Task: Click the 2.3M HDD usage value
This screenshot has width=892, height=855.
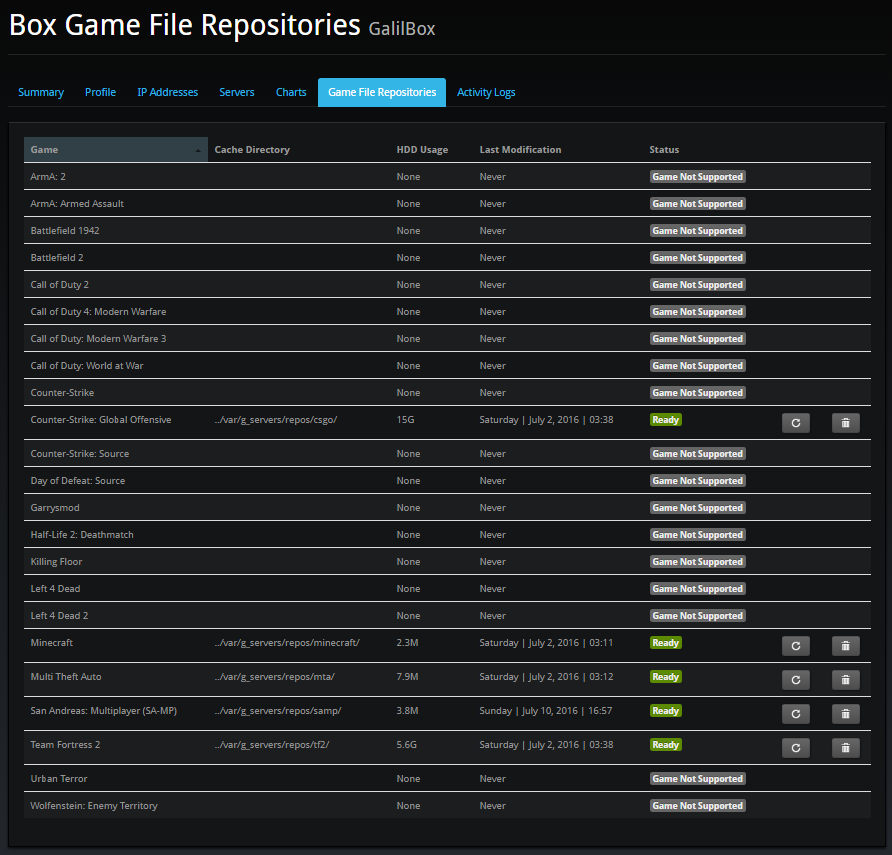Action: (407, 643)
